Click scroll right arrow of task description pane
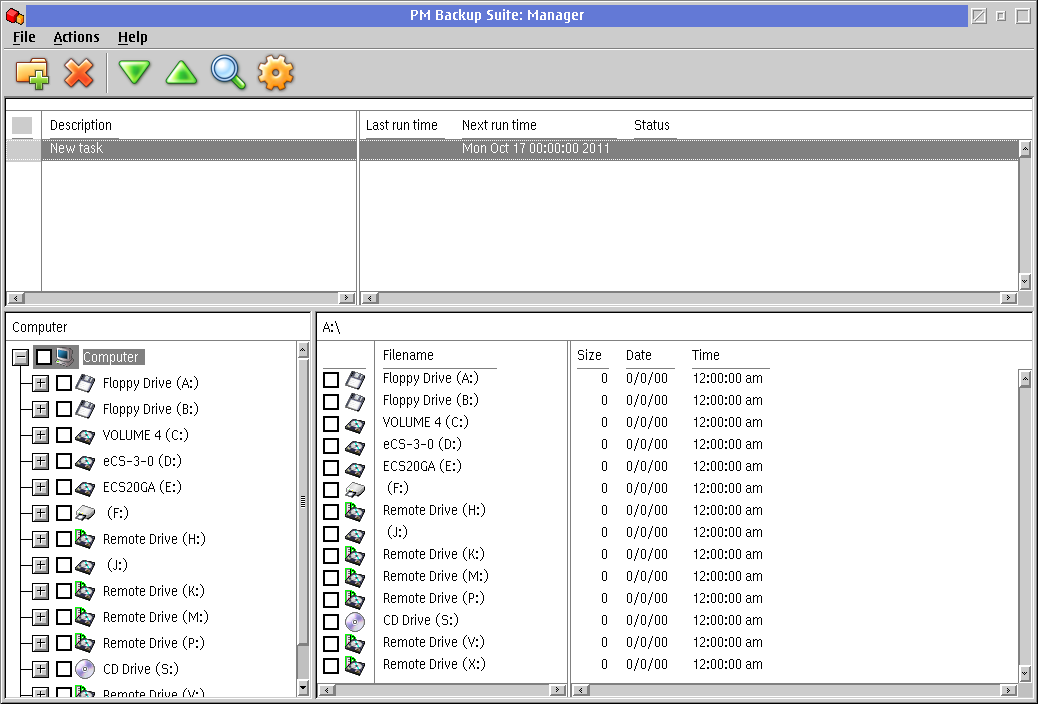The image size is (1038, 704). [x=346, y=298]
